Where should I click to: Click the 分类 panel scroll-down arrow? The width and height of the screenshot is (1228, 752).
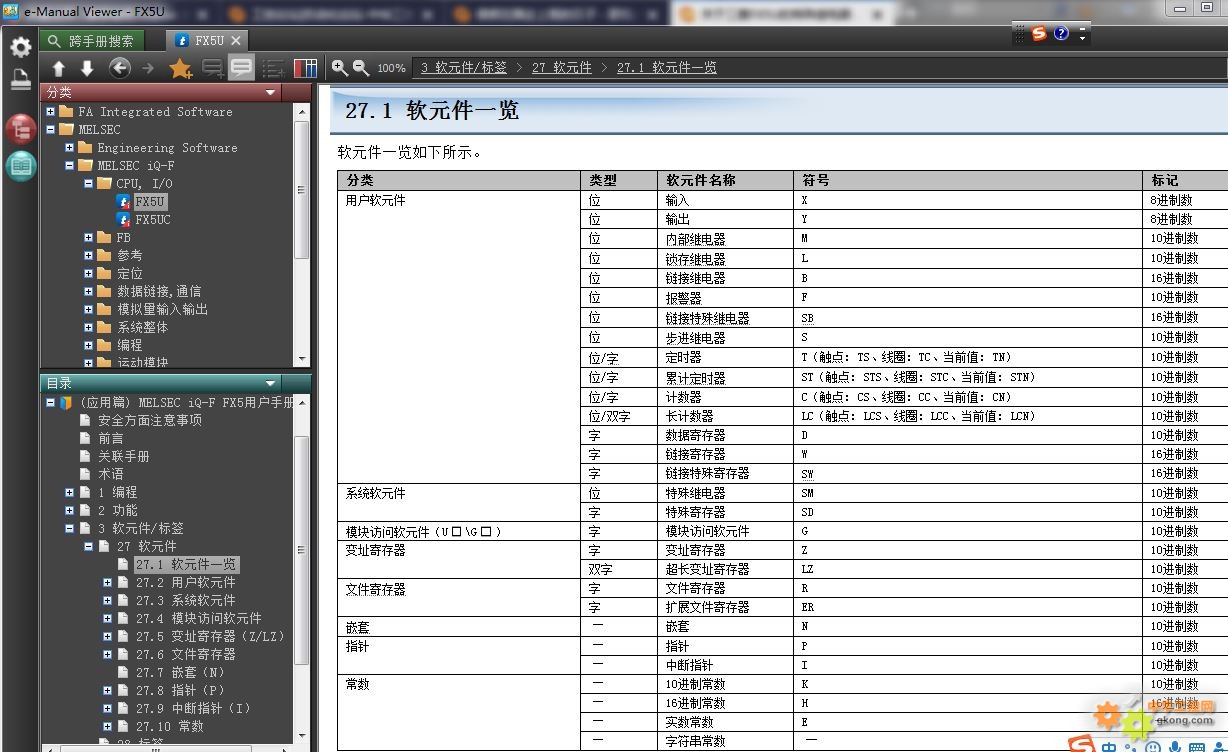(302, 359)
